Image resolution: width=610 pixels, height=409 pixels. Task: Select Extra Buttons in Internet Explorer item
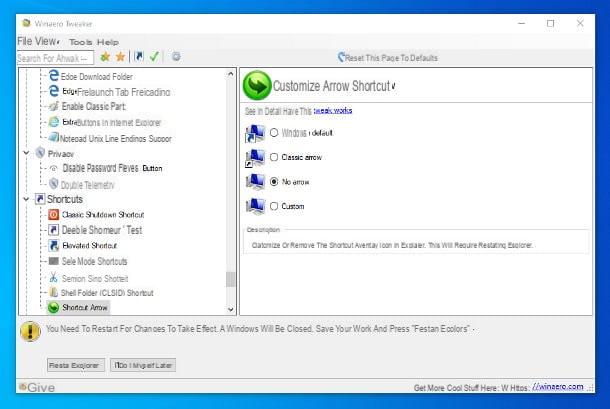pyautogui.click(x=112, y=123)
